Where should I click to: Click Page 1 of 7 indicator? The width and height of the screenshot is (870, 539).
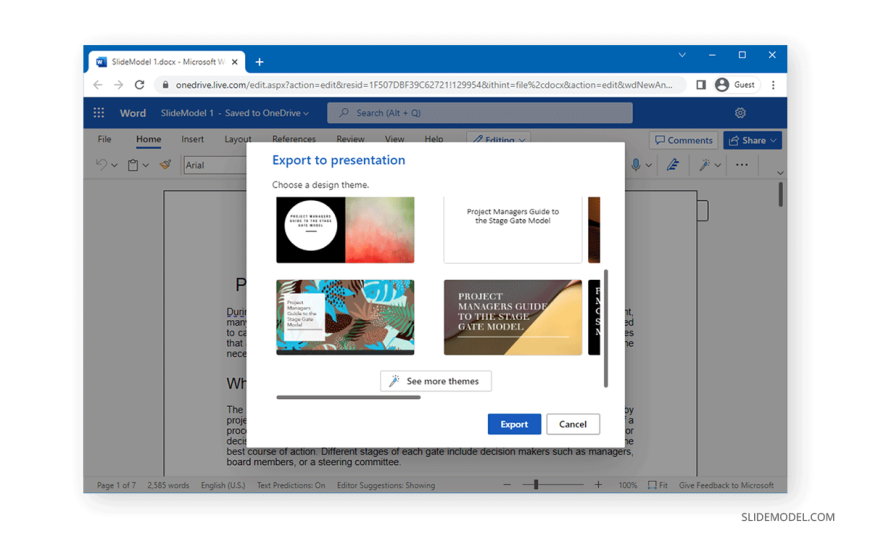117,485
